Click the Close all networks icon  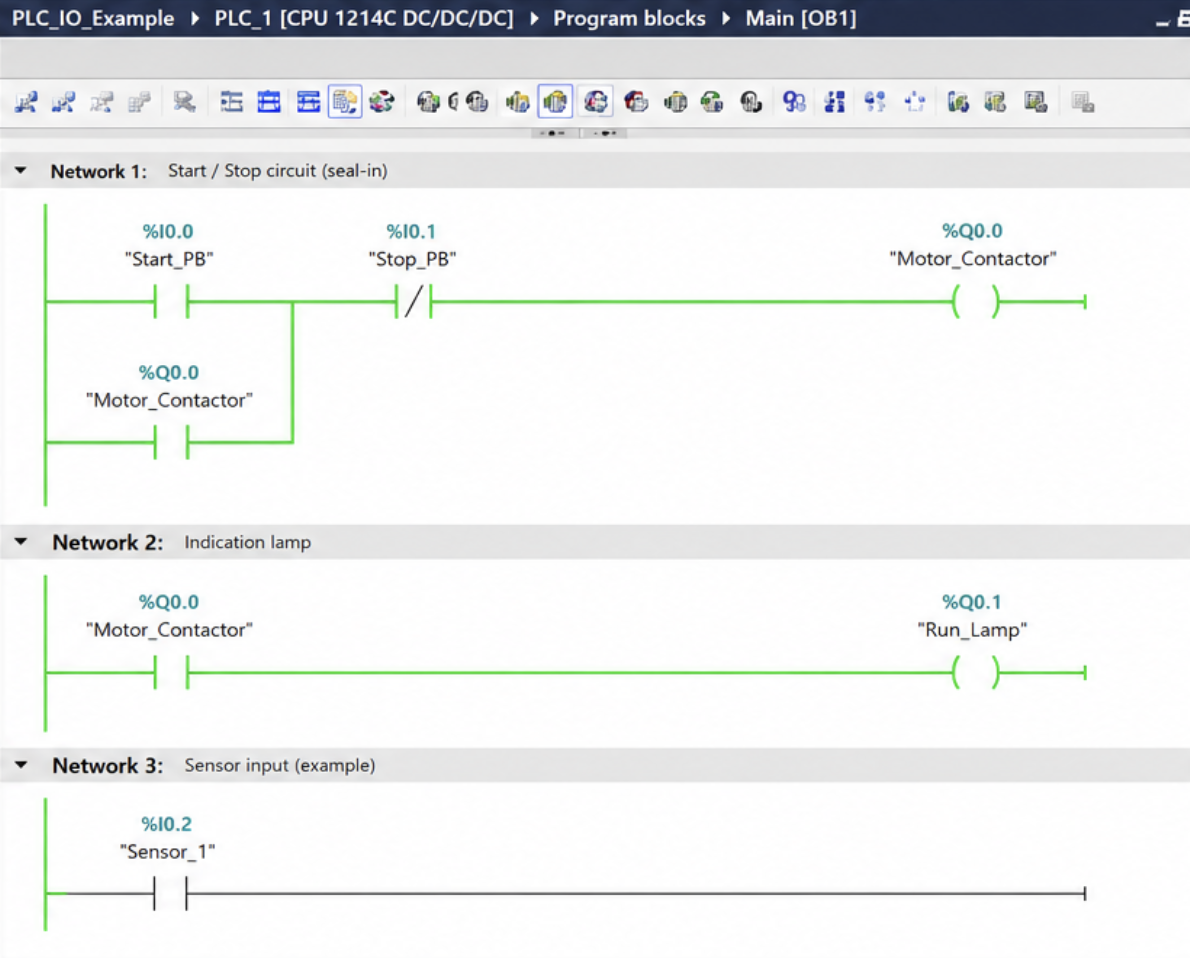coord(269,102)
